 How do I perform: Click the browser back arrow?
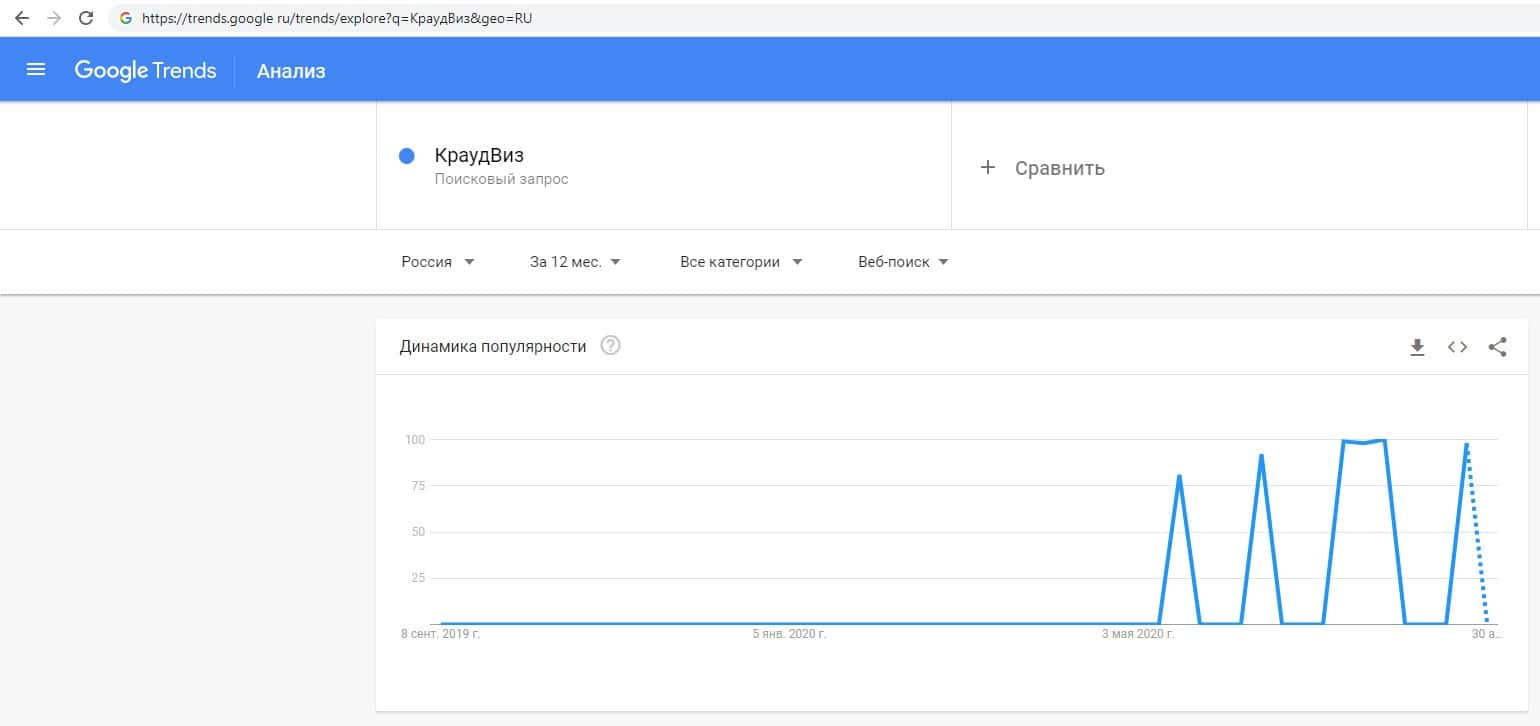(21, 18)
